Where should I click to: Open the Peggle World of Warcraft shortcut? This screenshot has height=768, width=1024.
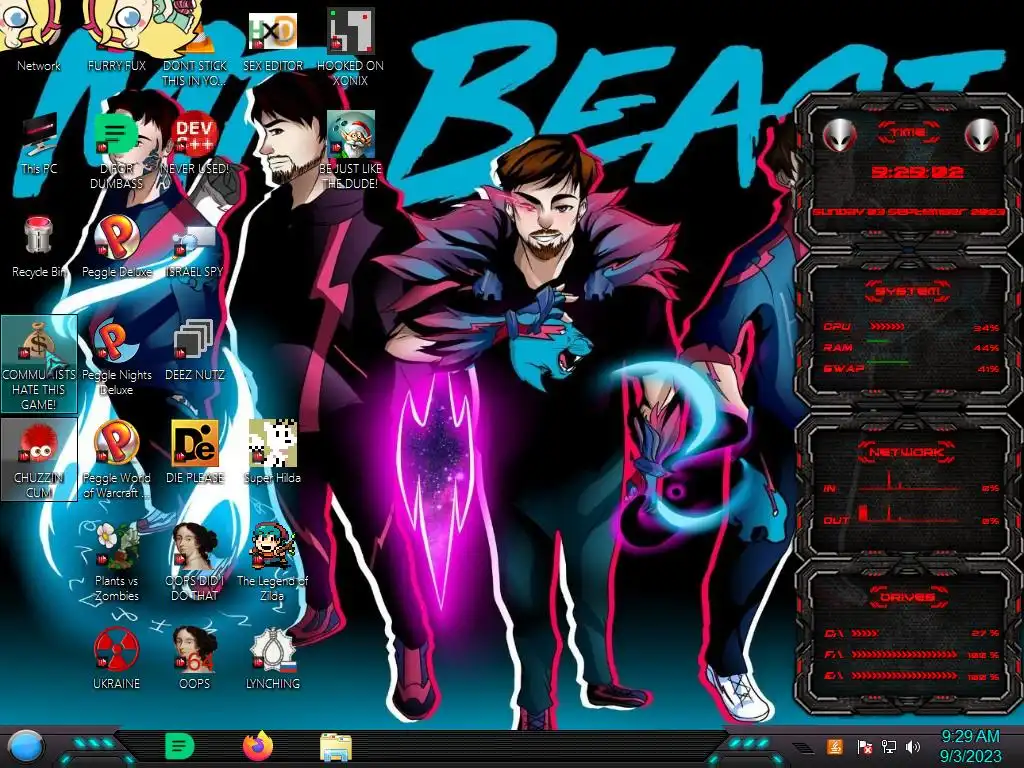tap(116, 460)
